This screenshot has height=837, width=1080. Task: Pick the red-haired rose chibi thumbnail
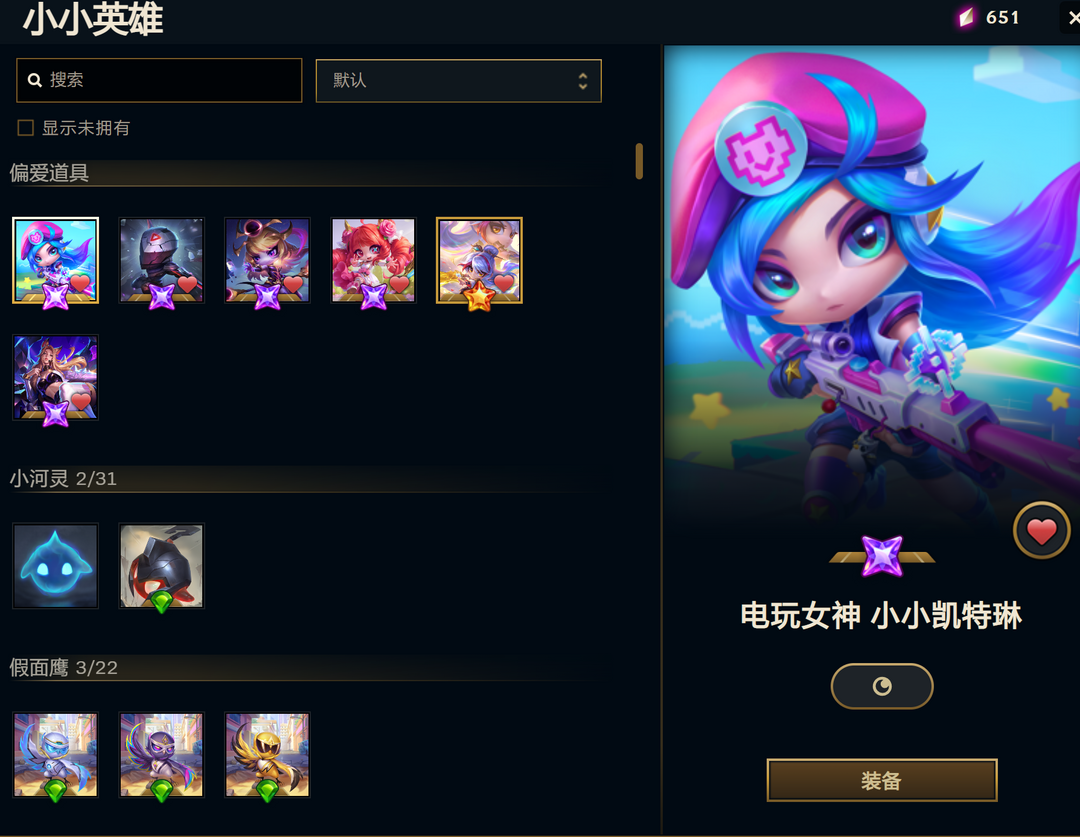pos(373,260)
